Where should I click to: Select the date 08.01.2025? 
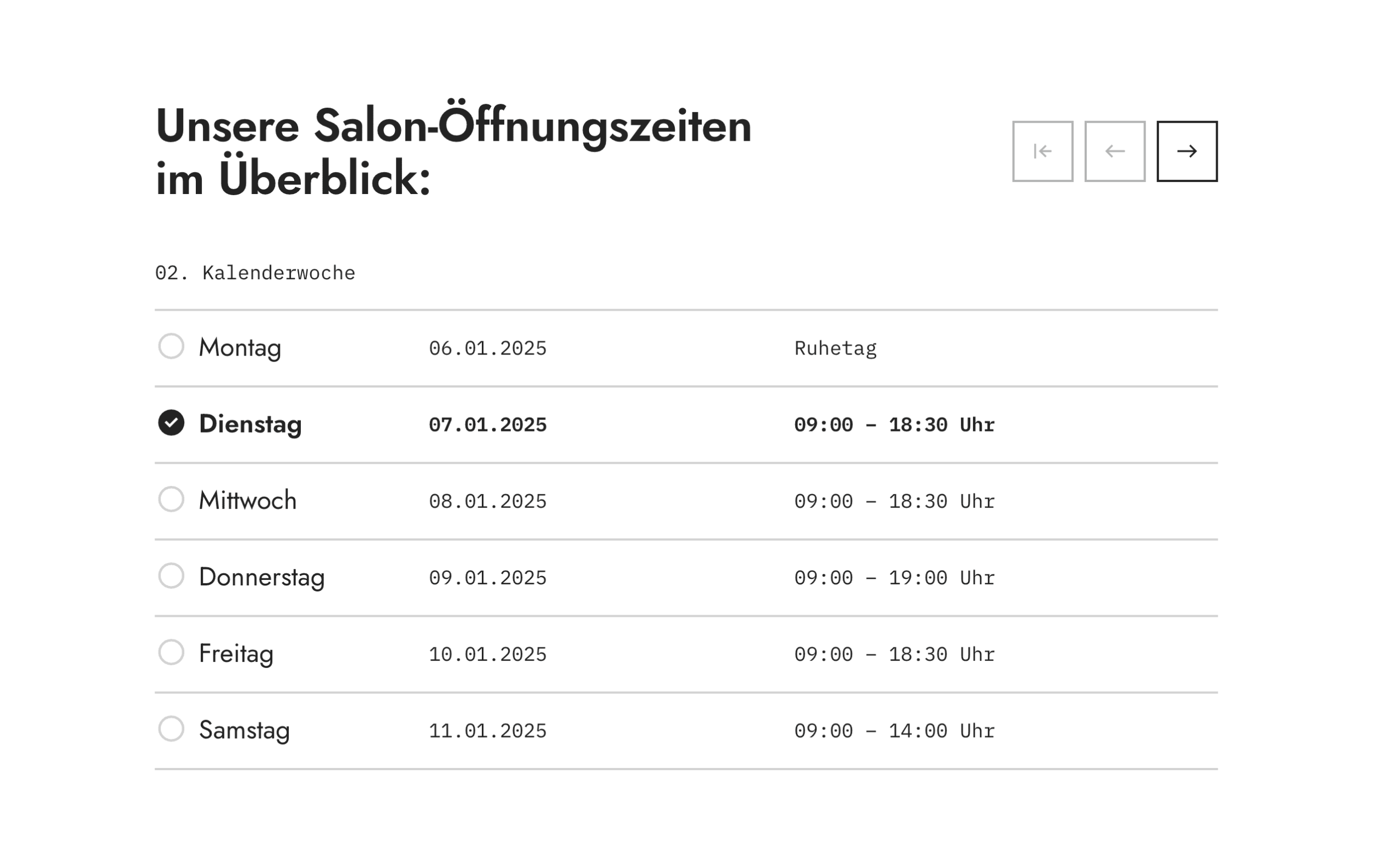point(488,501)
